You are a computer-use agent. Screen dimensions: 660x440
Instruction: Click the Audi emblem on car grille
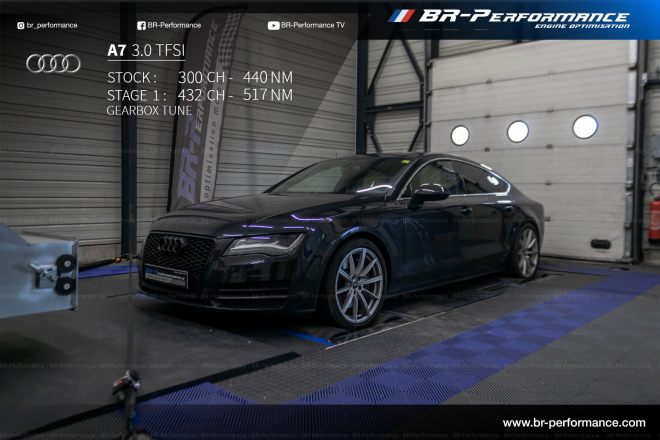click(x=173, y=243)
